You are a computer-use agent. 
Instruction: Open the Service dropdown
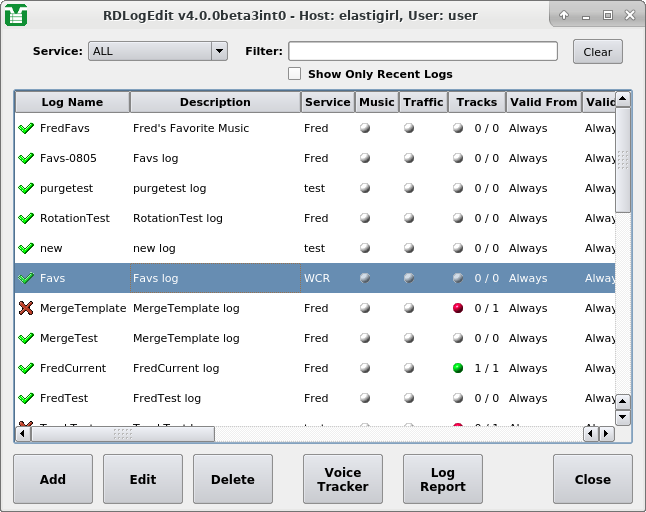tap(158, 51)
